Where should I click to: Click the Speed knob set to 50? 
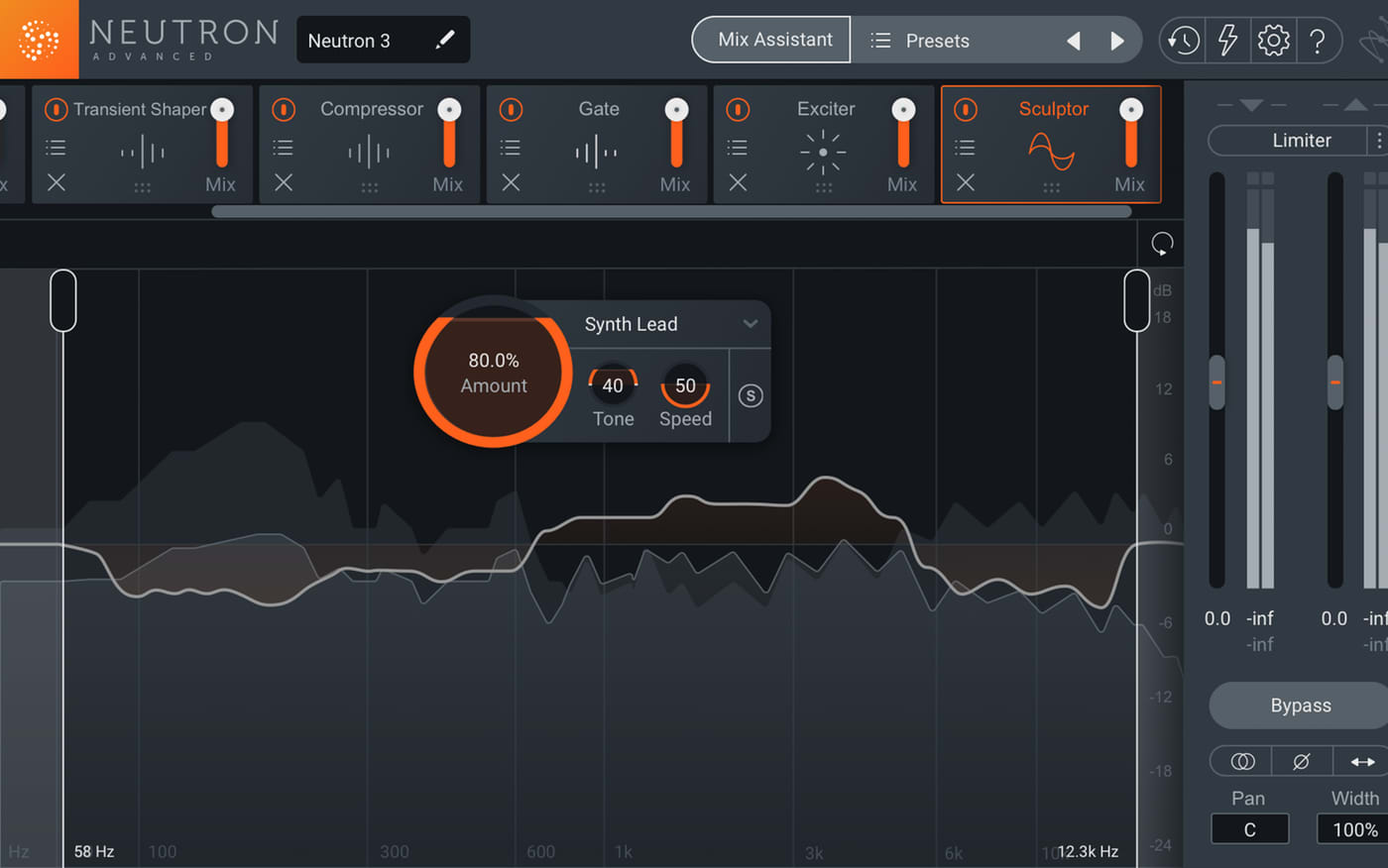(x=685, y=385)
